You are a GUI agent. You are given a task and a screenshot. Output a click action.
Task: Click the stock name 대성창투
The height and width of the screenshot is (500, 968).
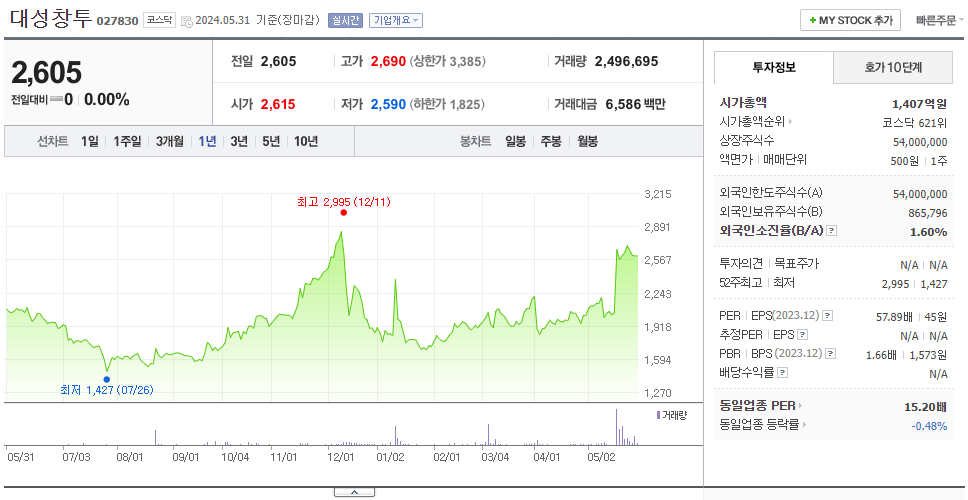[51, 18]
